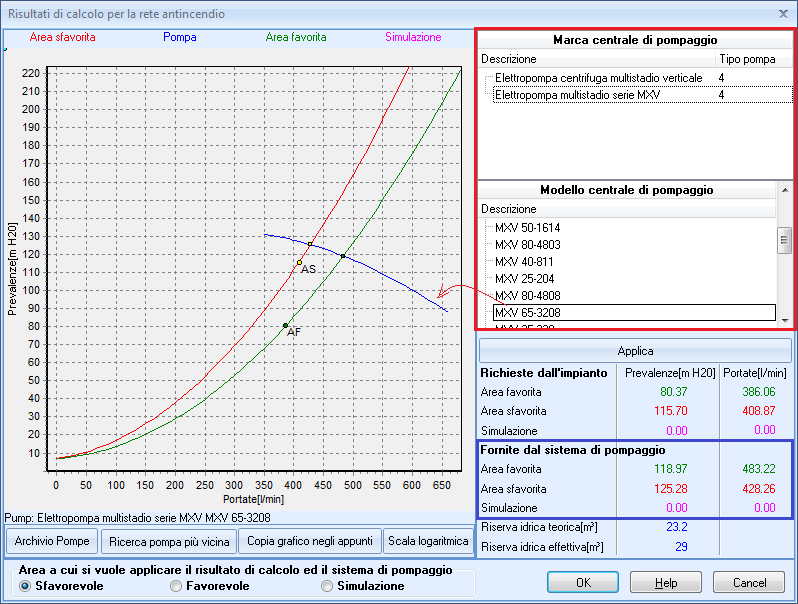Choose MXV 65-3208 pump model
The width and height of the screenshot is (798, 604).
[x=527, y=313]
